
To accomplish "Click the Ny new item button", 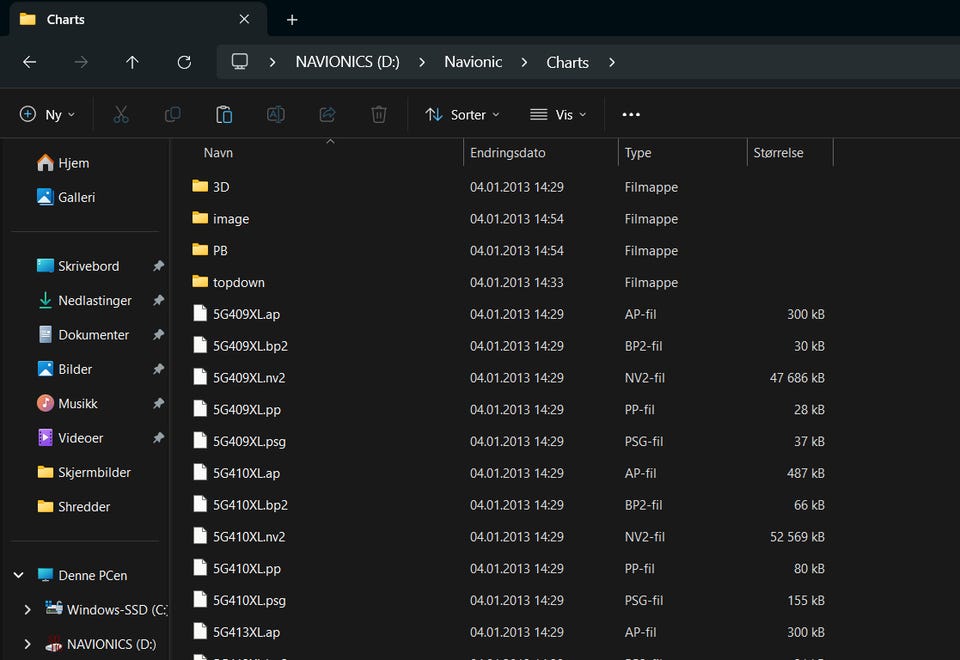I will [47, 115].
